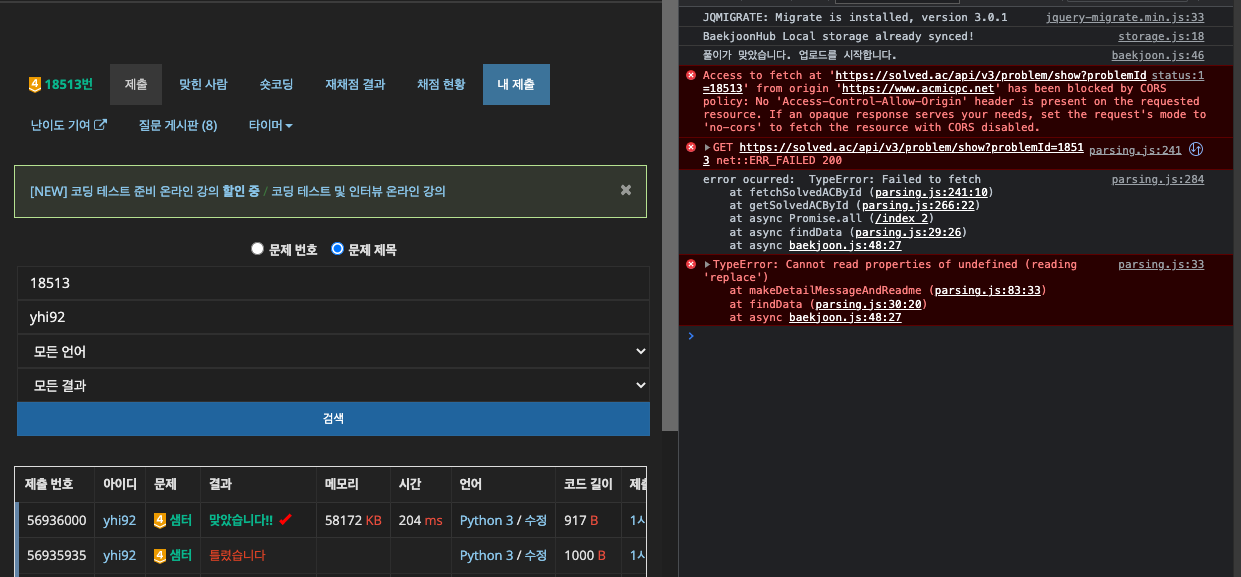Click the error icon of the GET request line

690,147
